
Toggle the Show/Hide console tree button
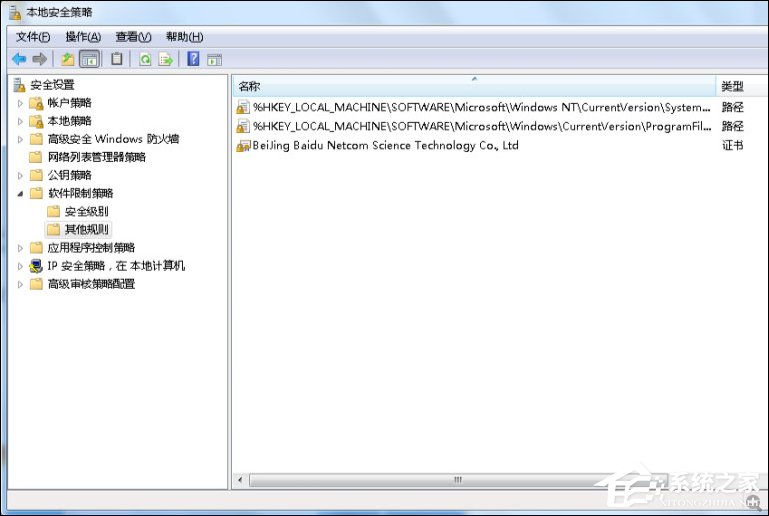click(90, 59)
